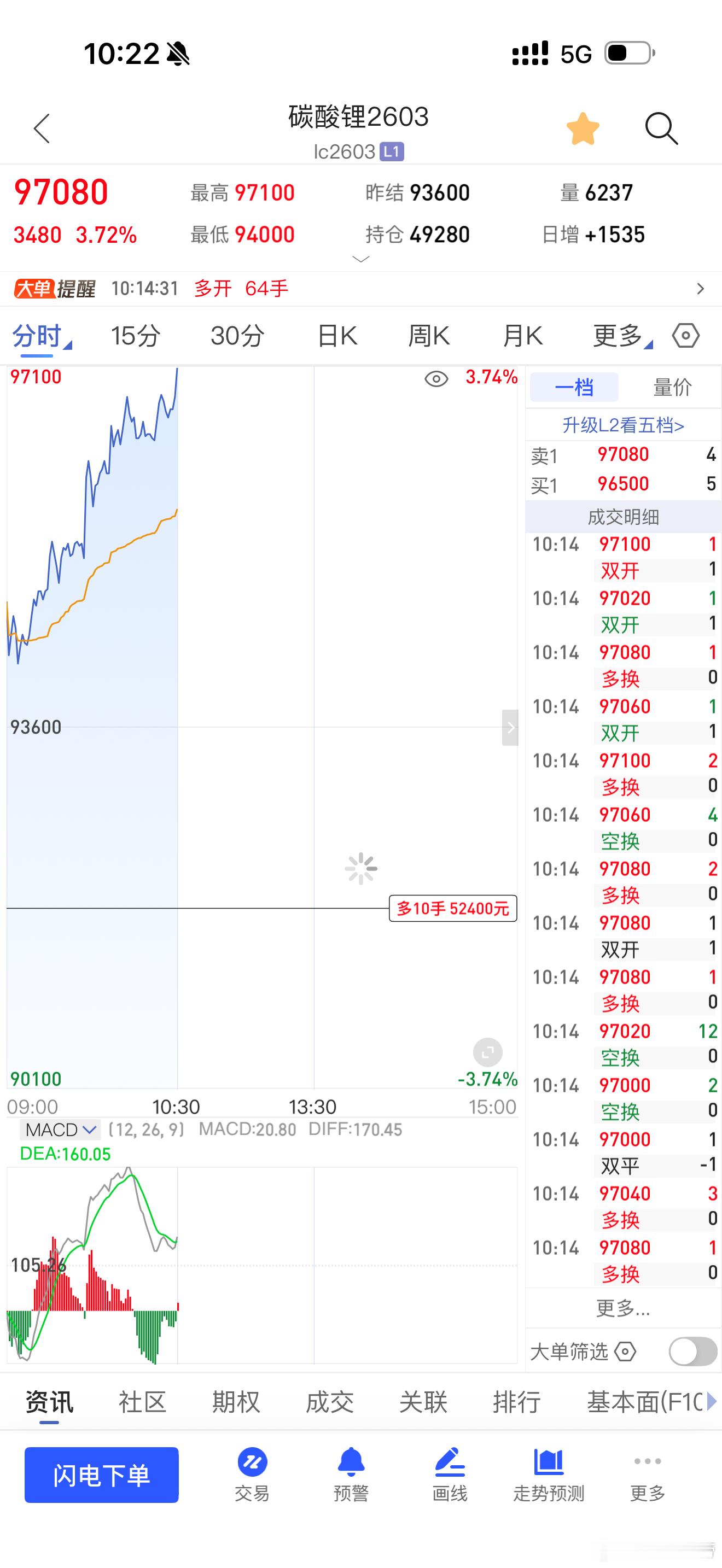Open 走势预测 trend forecast
The image size is (722, 1568).
click(x=549, y=1475)
